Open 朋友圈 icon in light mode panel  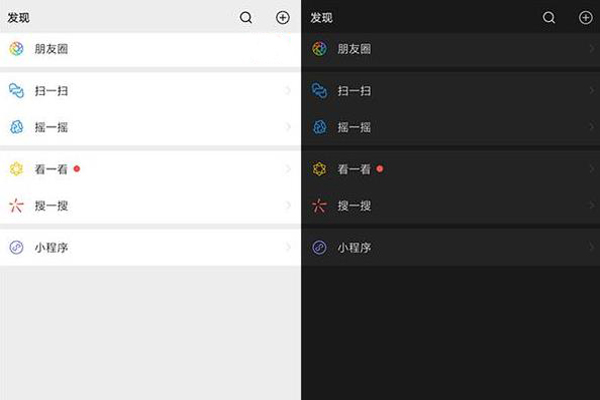[x=16, y=49]
